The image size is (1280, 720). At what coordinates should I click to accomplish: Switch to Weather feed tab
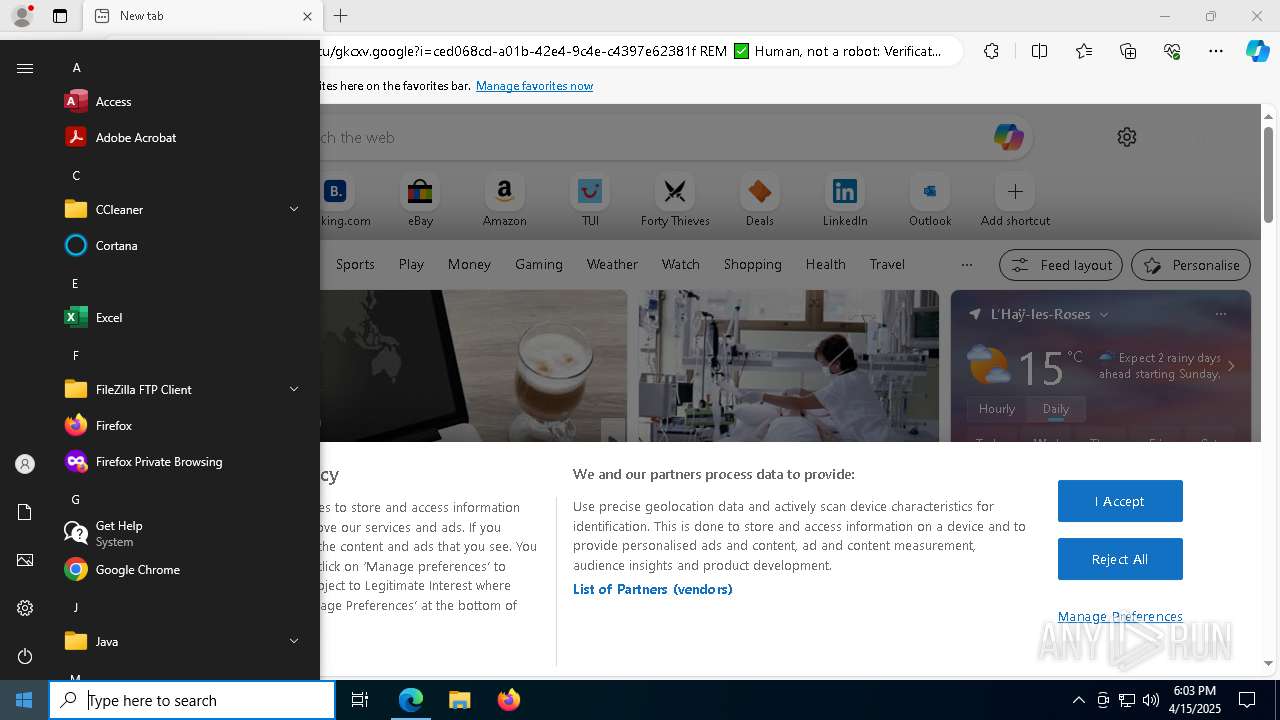[612, 265]
